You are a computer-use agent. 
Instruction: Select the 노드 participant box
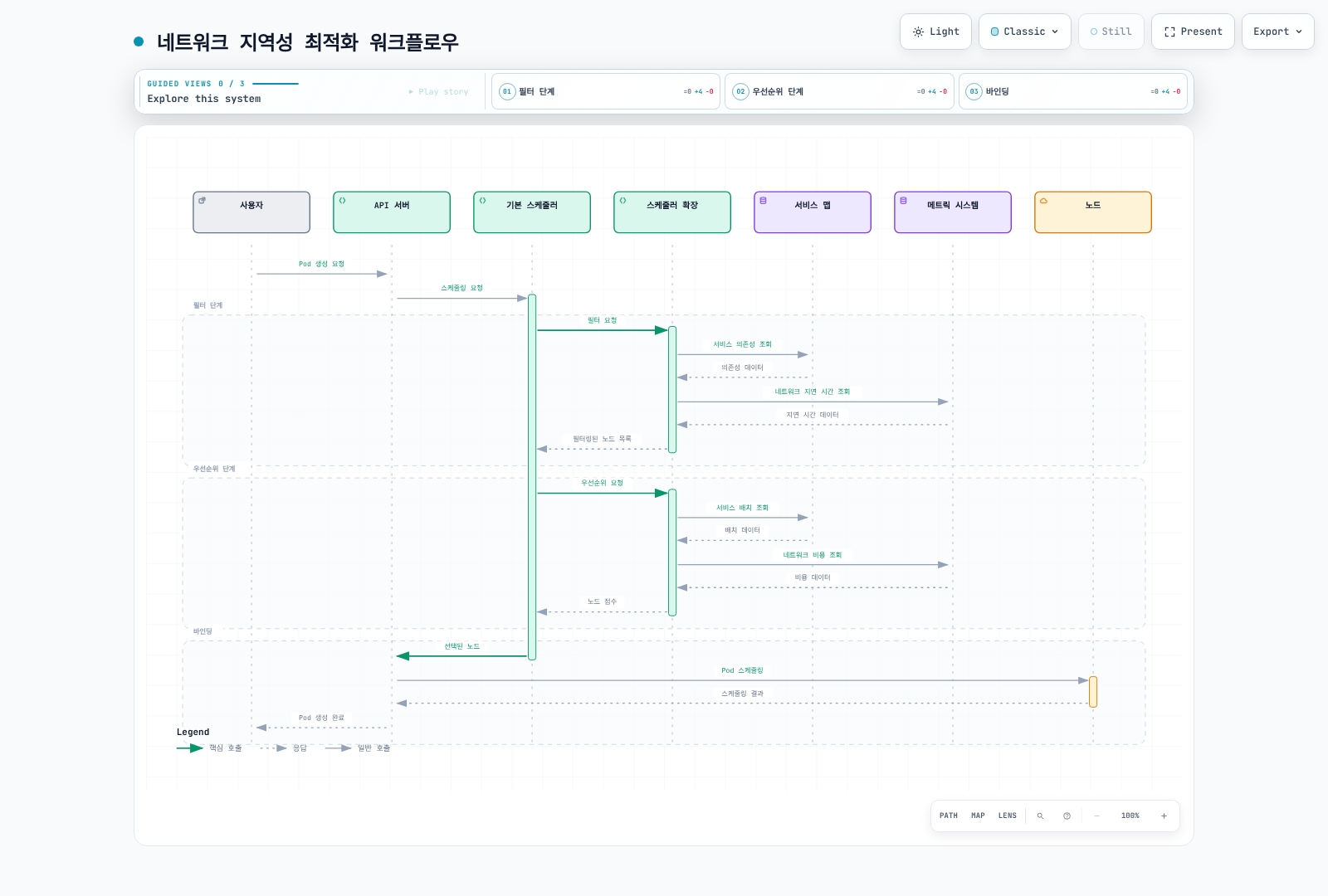pyautogui.click(x=1093, y=212)
